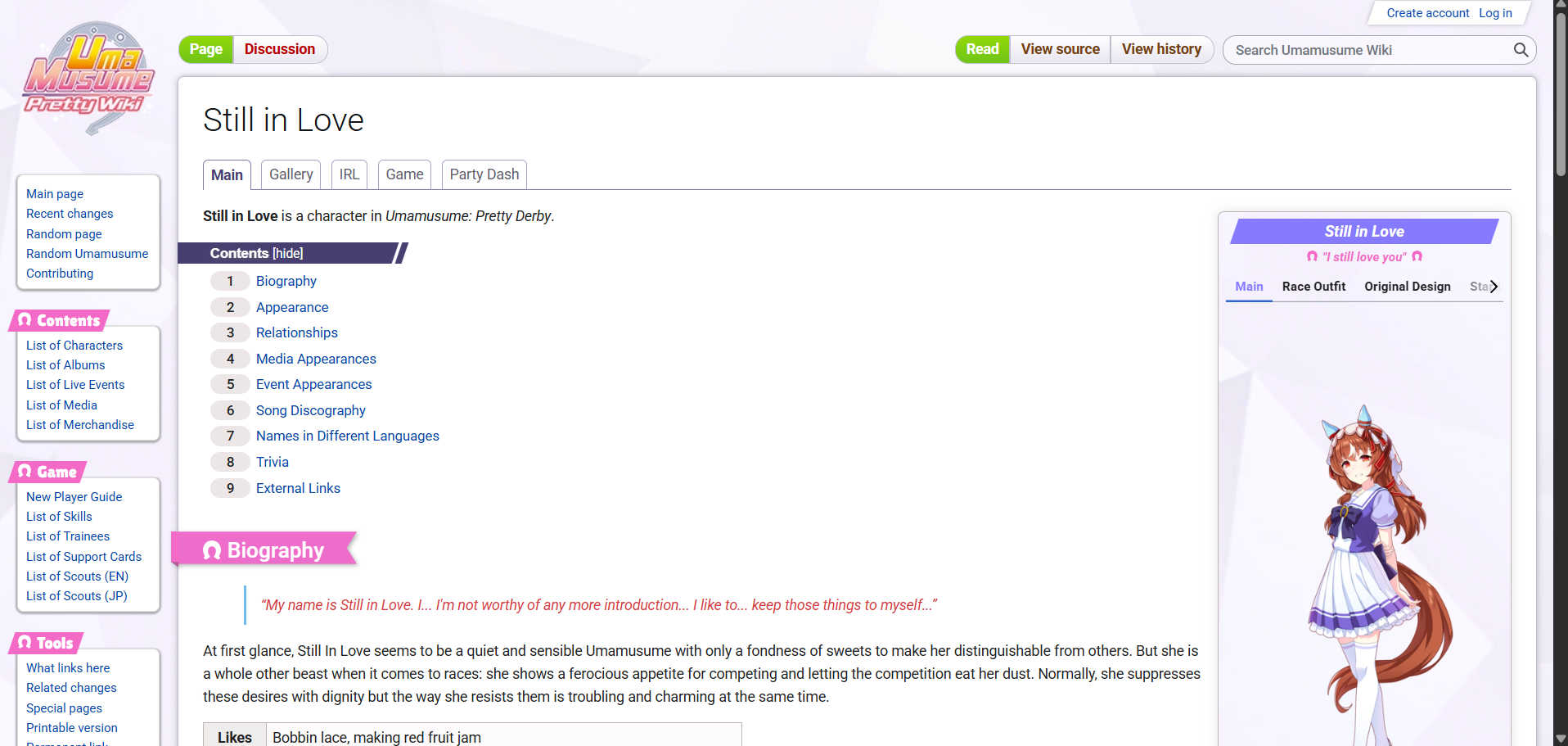Switch to the Game tab
The height and width of the screenshot is (746, 1568).
click(x=404, y=174)
